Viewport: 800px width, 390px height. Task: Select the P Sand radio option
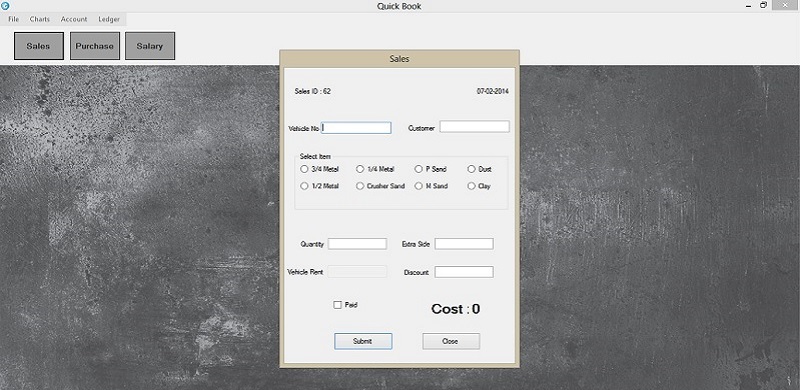[419, 169]
